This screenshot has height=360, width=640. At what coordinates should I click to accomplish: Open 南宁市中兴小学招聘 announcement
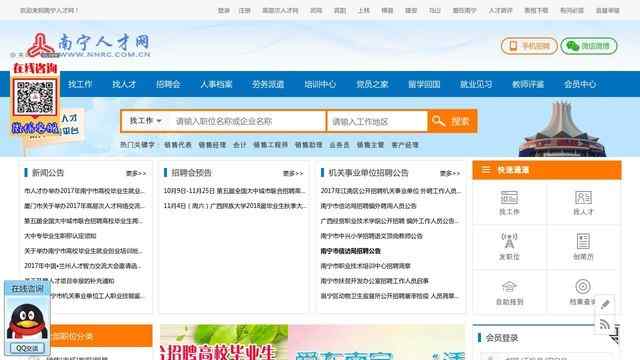[371, 236]
